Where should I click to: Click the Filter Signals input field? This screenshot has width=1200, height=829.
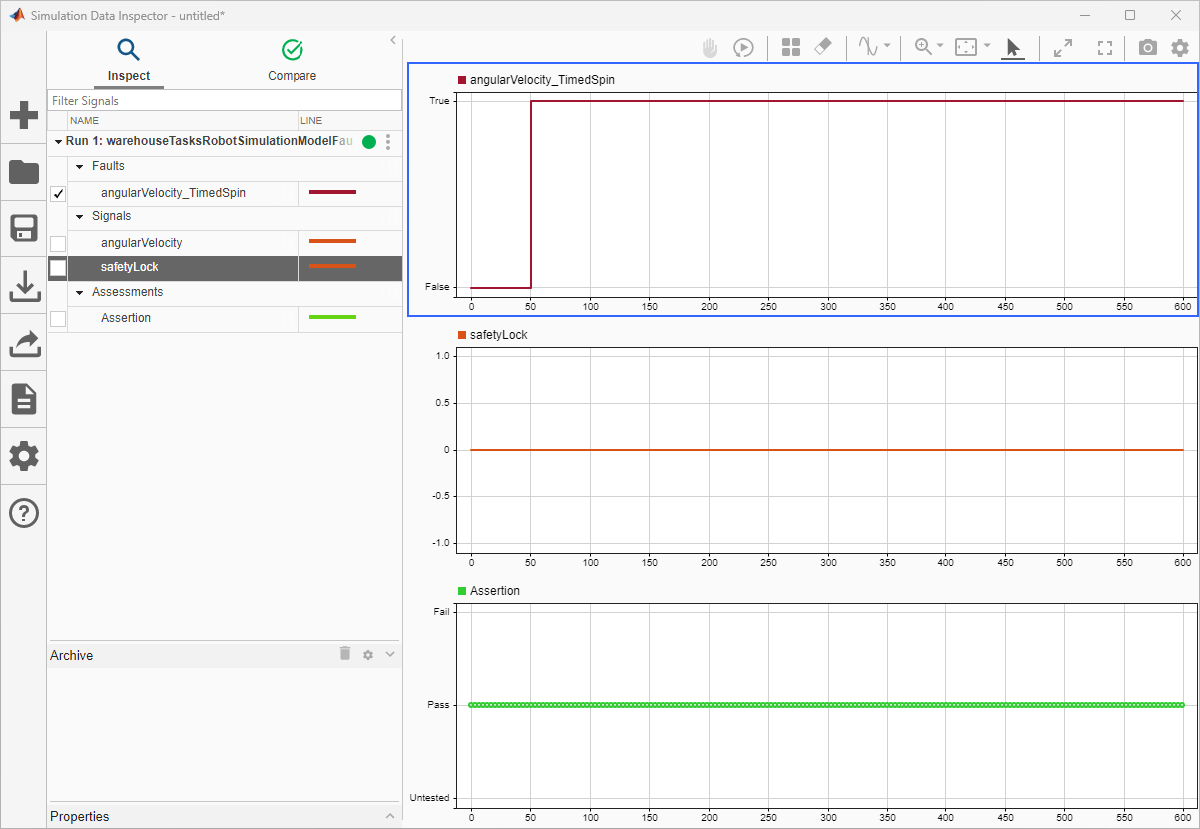[x=224, y=101]
